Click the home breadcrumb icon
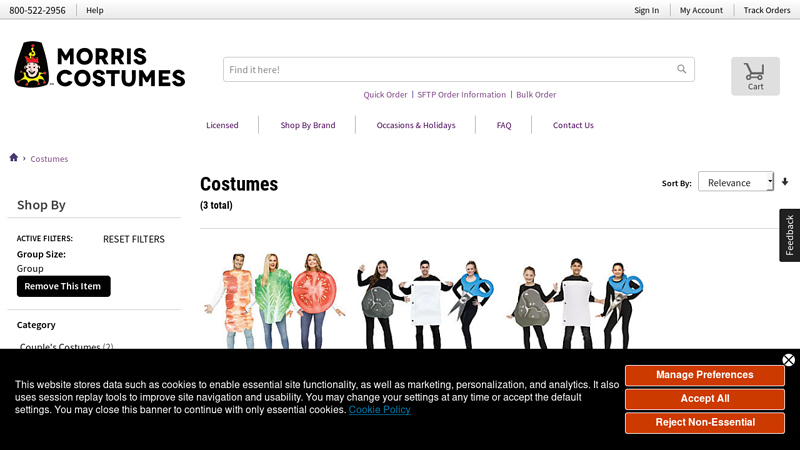Viewport: 800px width, 450px height. [x=14, y=158]
